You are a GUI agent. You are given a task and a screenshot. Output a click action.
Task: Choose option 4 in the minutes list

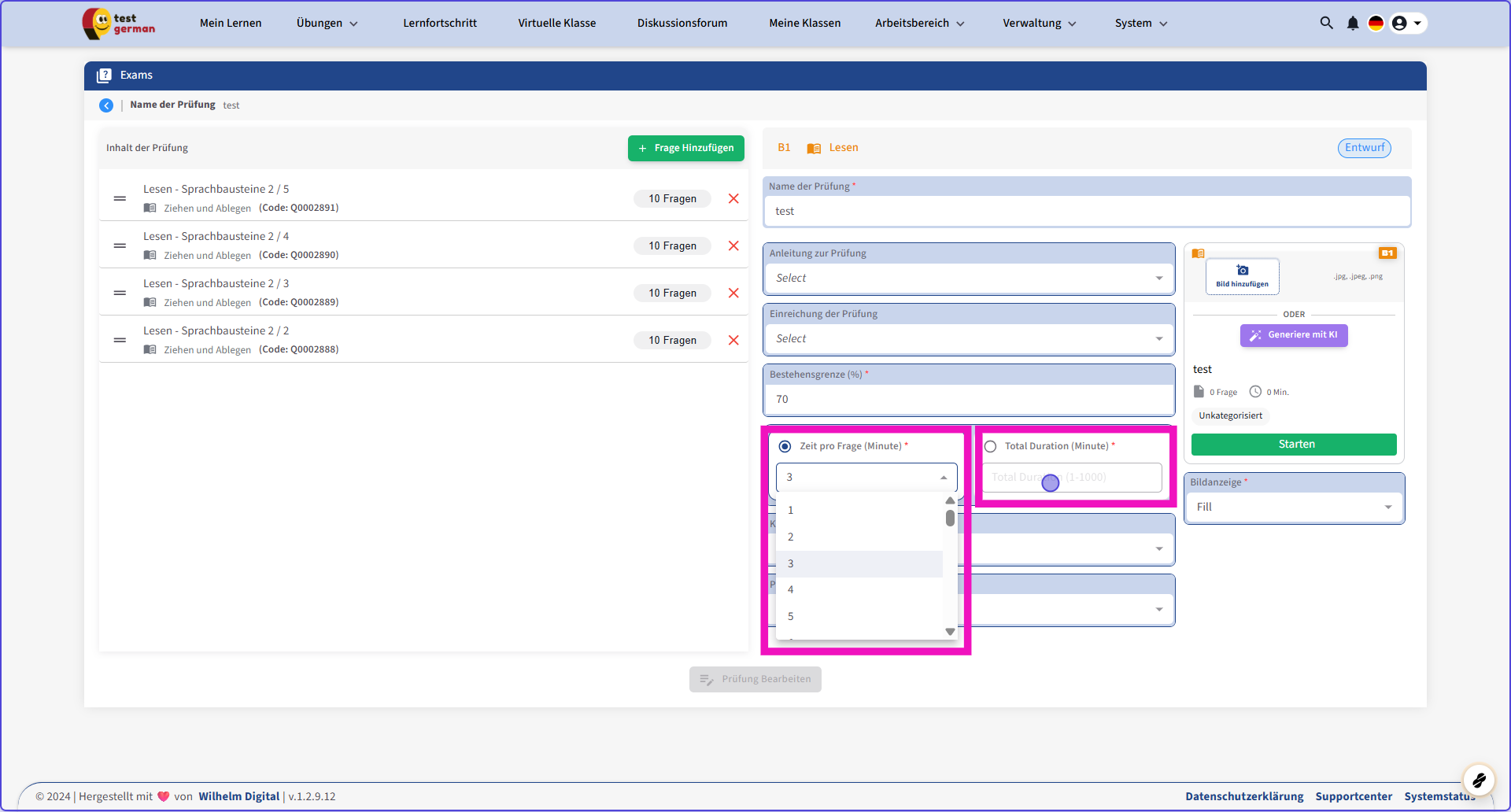[x=791, y=590]
